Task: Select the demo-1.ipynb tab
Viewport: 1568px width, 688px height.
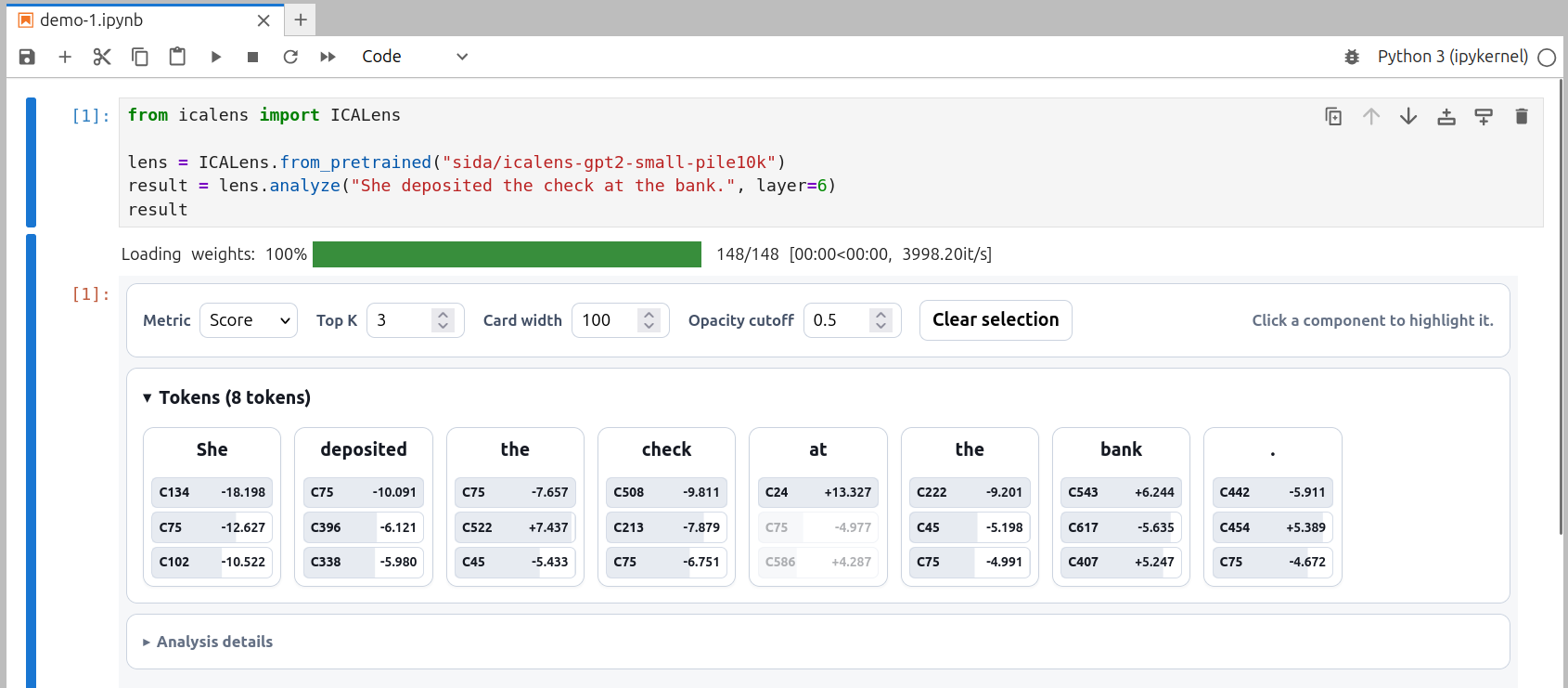Action: [x=144, y=20]
